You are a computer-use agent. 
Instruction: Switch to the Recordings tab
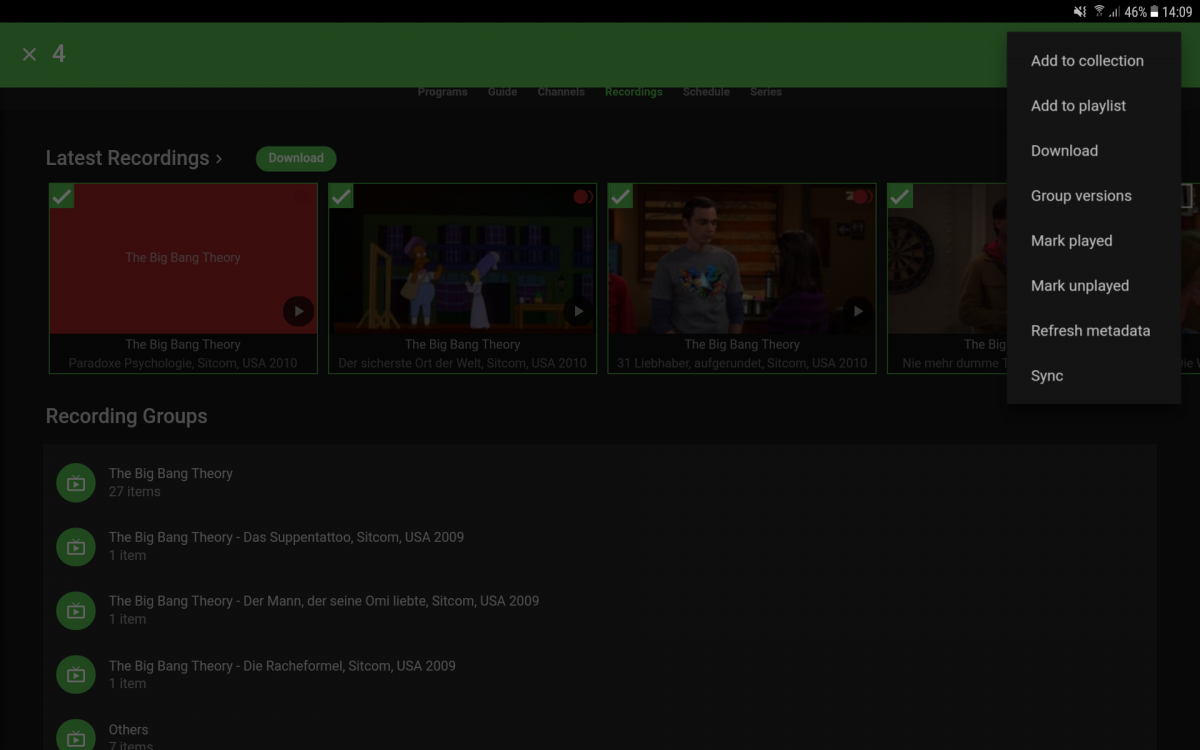[633, 92]
